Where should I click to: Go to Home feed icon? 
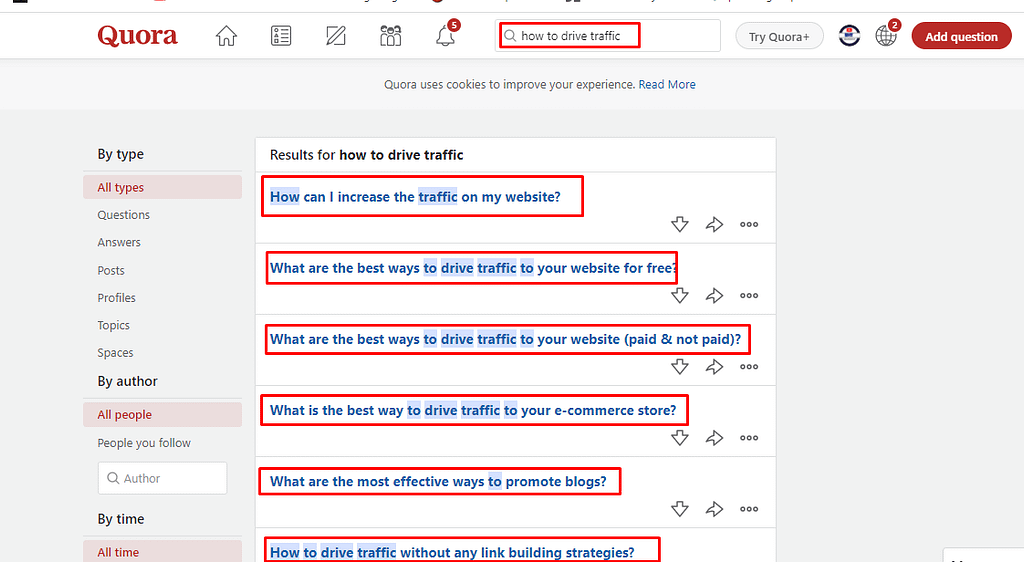click(226, 36)
